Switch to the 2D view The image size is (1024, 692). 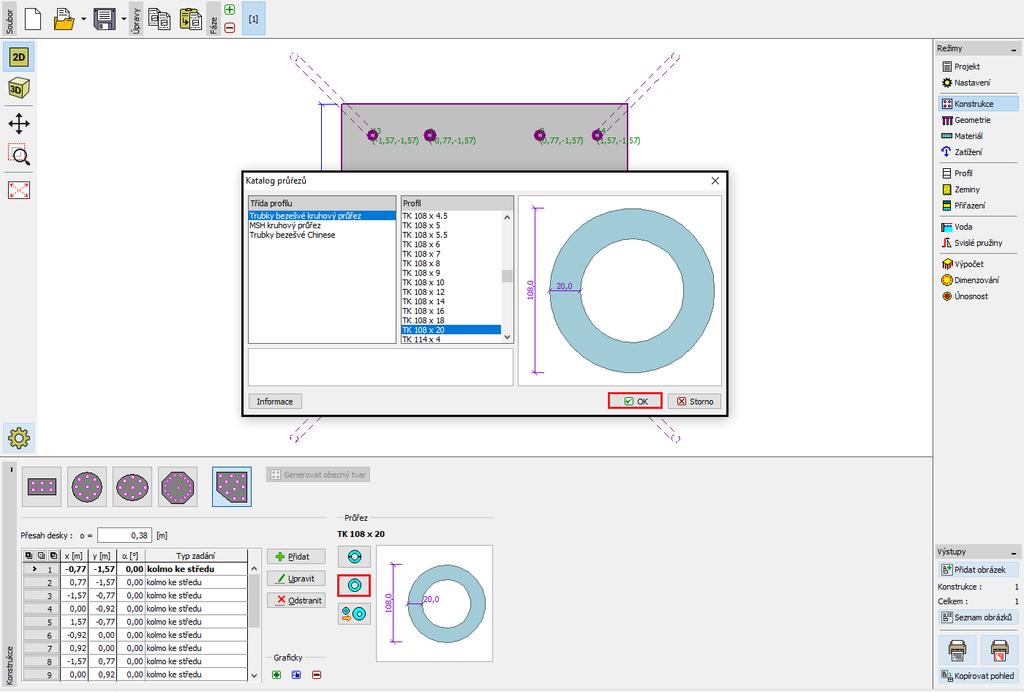(19, 57)
